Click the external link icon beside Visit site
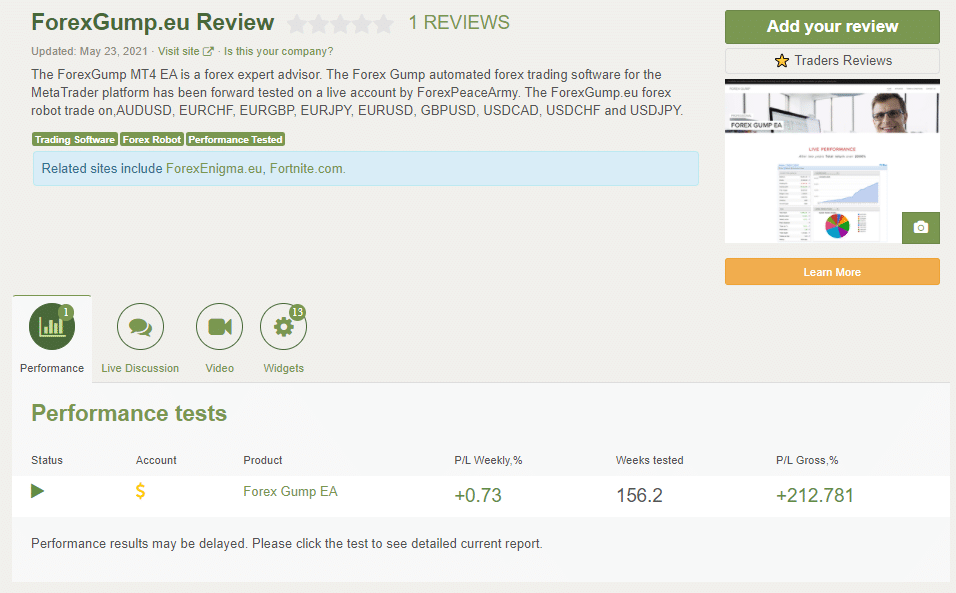Viewport: 956px width, 593px height. point(208,51)
